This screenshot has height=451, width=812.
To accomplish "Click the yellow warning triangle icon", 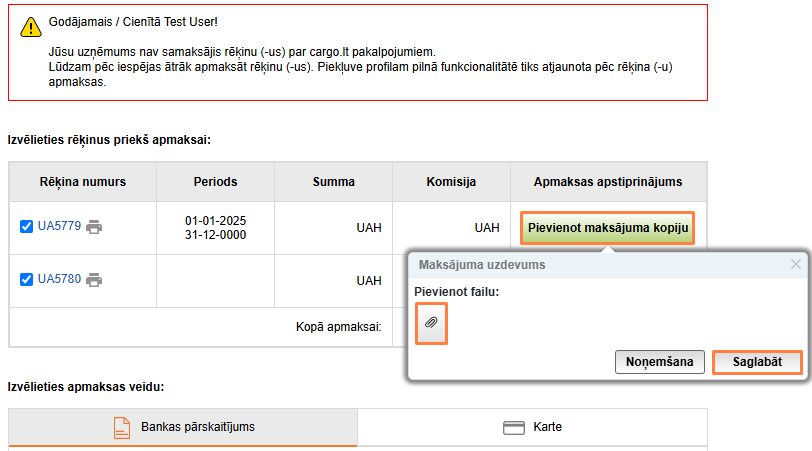I will tap(30, 29).
